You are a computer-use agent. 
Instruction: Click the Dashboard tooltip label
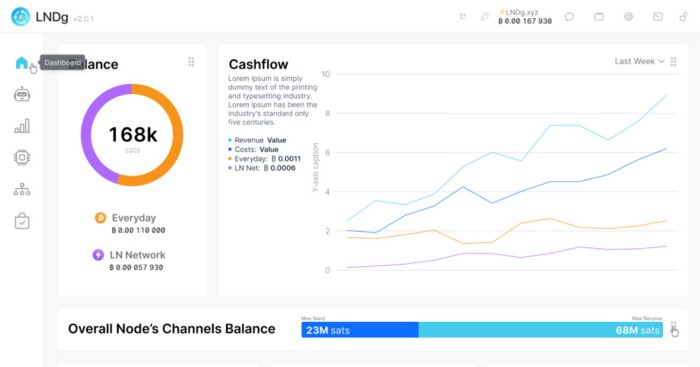(62, 63)
